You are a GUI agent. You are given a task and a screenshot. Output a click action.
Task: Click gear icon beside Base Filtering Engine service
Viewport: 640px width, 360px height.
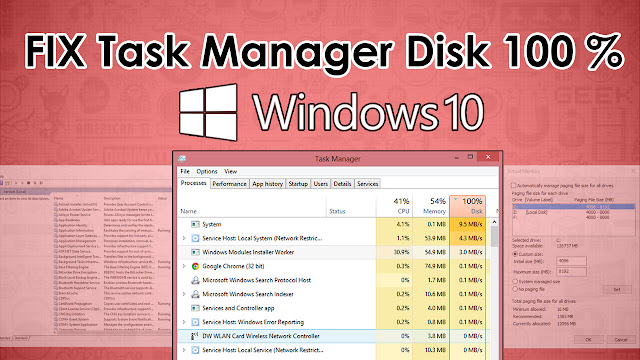tap(56, 267)
